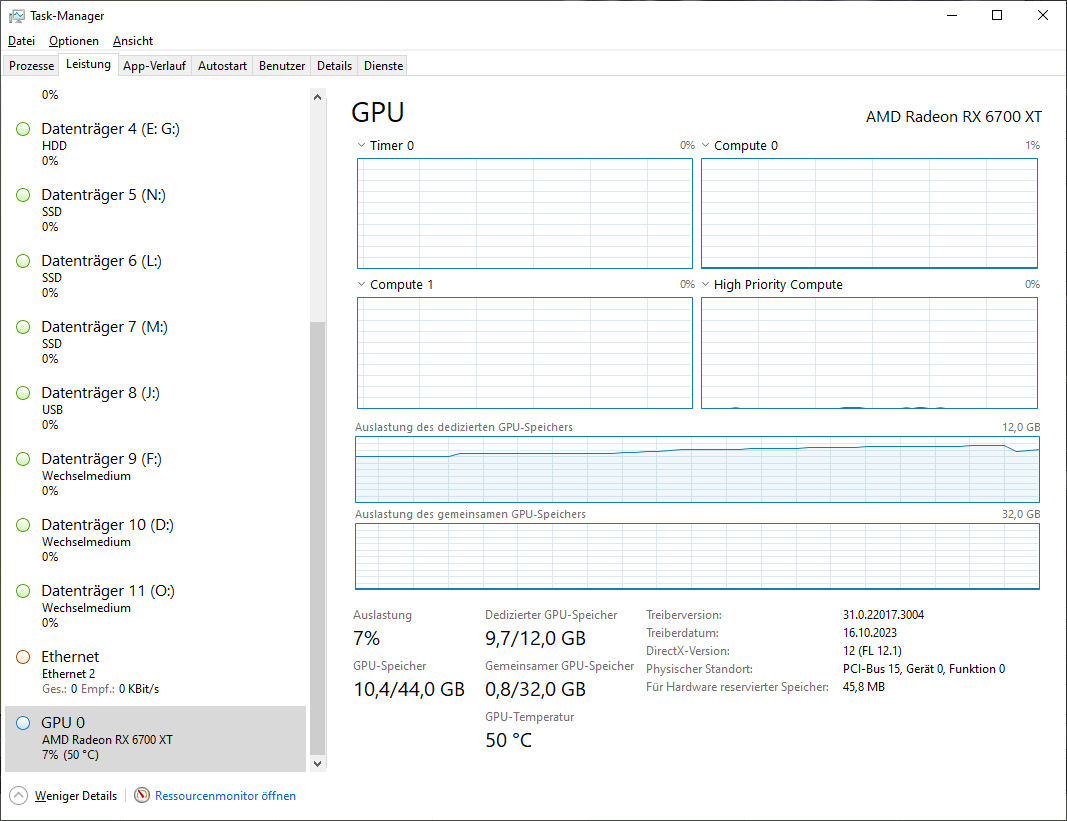
Task: Click the sidebar scroll-down arrow
Action: click(317, 764)
